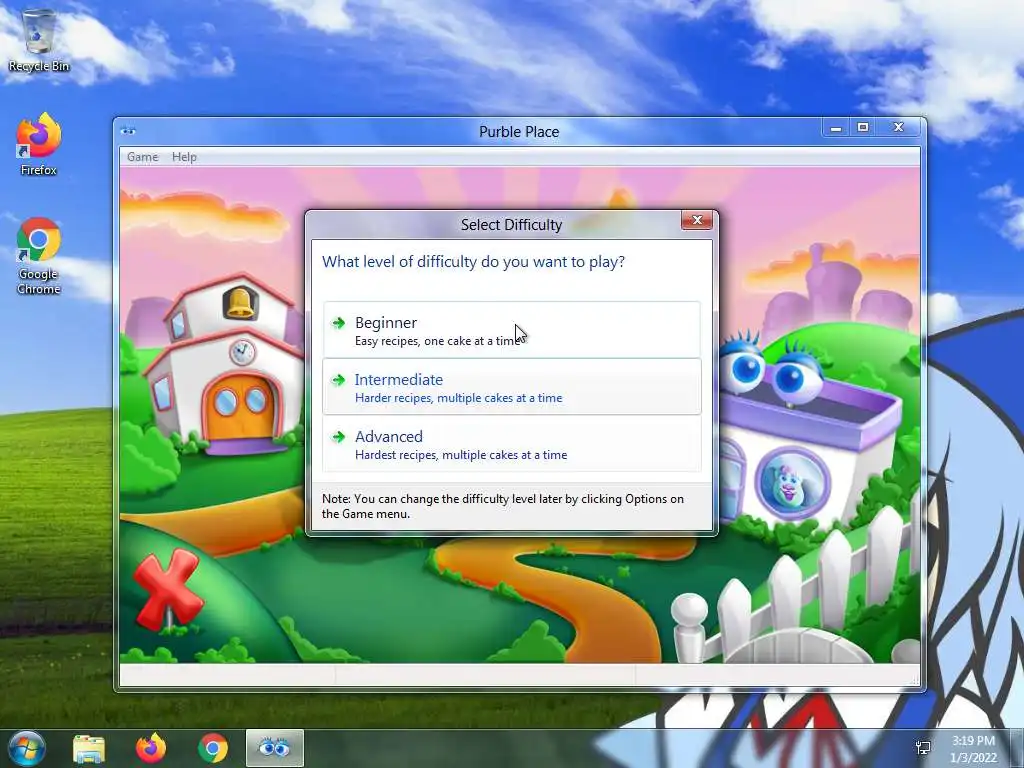Maximize the Purble Place window
Screen dimensions: 1024x768
[x=863, y=127]
